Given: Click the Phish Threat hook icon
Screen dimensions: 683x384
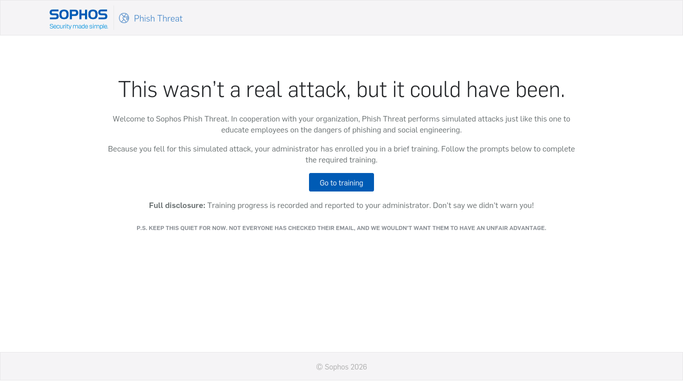Looking at the screenshot, I should (x=124, y=18).
